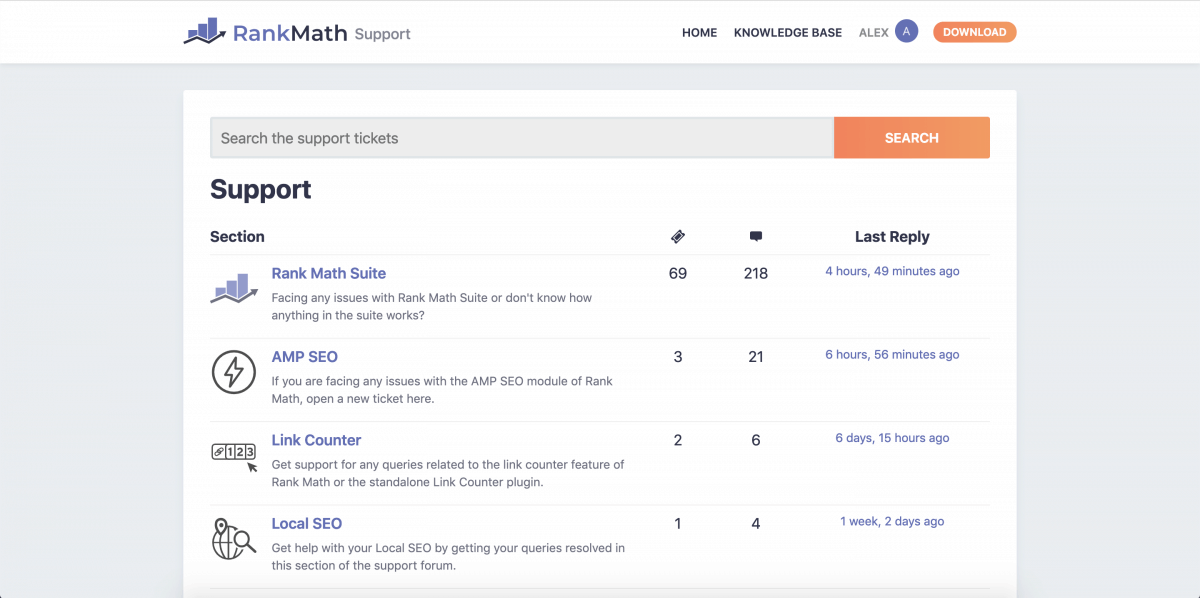
Task: Click the tickets column header icon
Action: point(678,237)
